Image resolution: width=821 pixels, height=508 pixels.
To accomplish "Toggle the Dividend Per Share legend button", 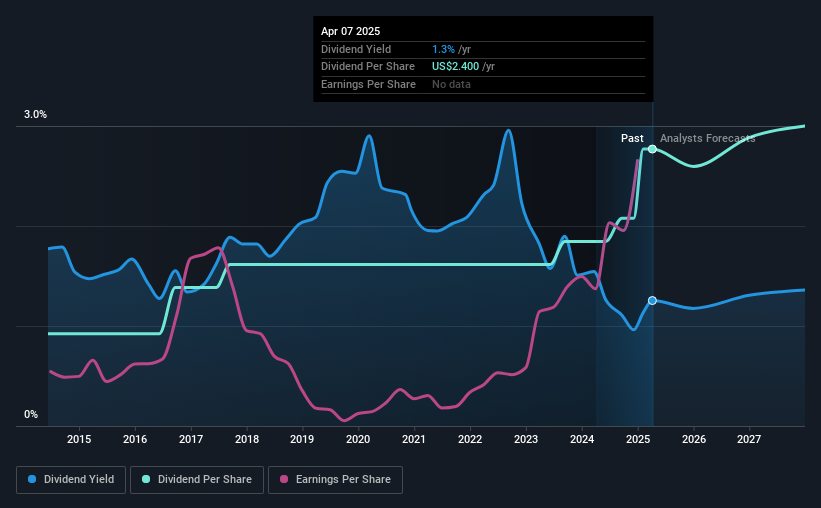I will pos(197,480).
